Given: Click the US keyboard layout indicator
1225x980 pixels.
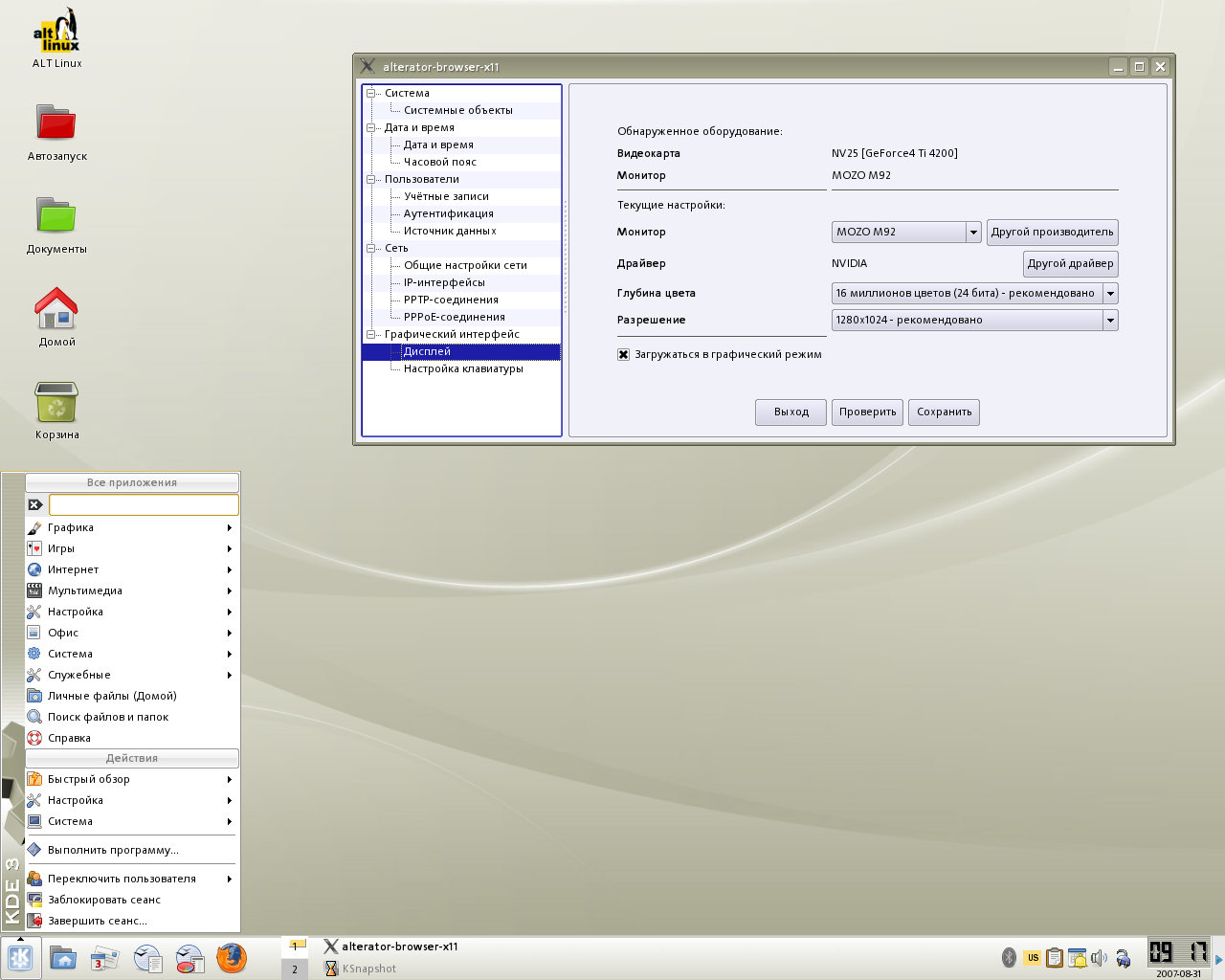Looking at the screenshot, I should tap(1033, 957).
